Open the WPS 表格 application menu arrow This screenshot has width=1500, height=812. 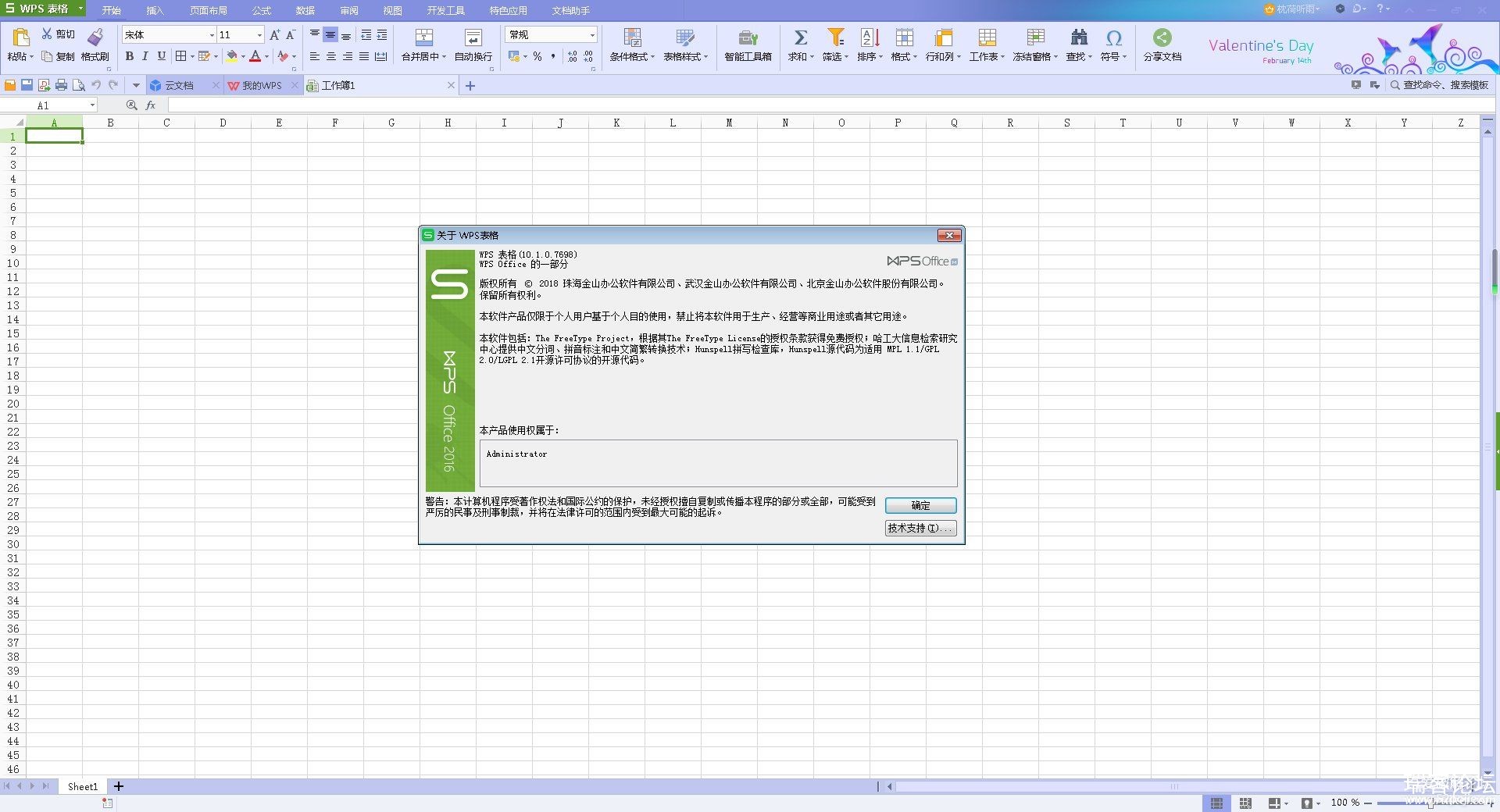[x=80, y=9]
